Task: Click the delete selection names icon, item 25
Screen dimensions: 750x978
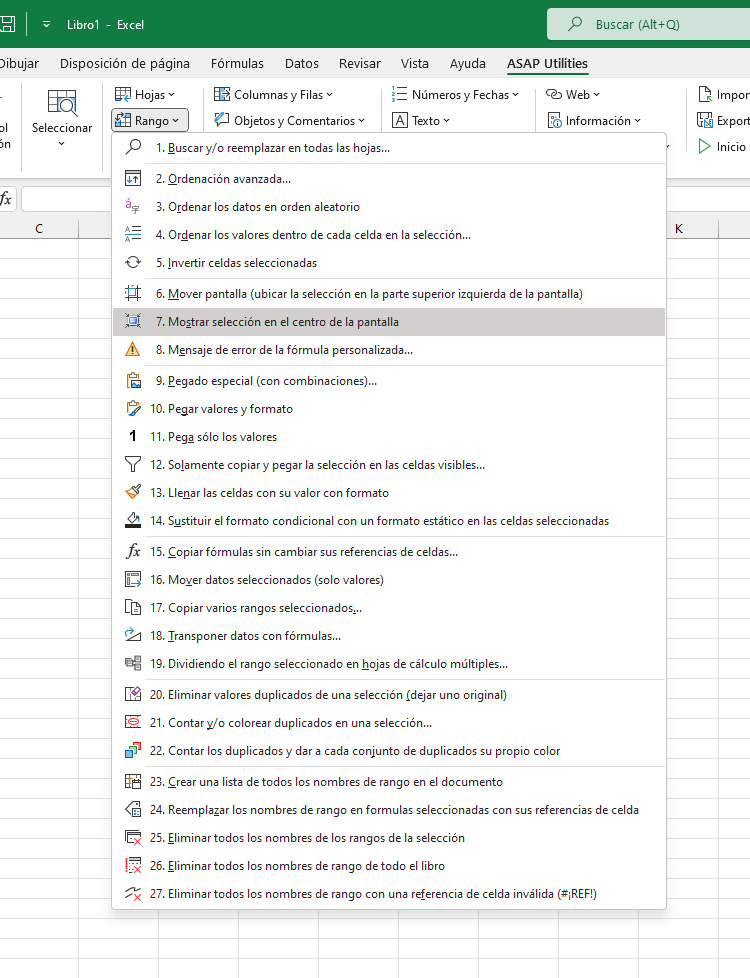Action: (133, 838)
